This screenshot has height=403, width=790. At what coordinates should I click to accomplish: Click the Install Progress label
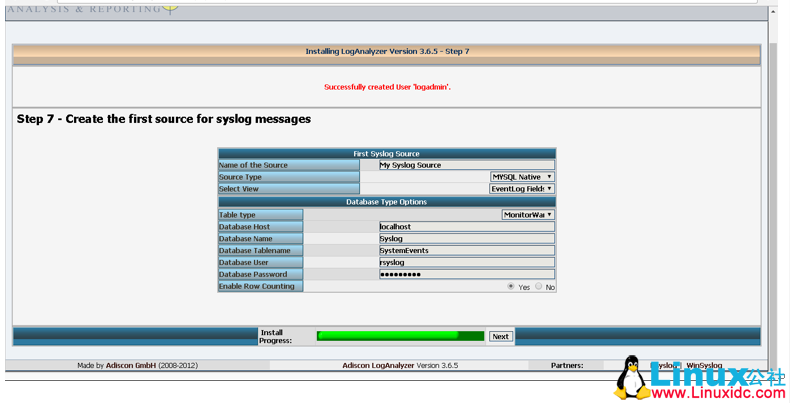pyautogui.click(x=276, y=337)
